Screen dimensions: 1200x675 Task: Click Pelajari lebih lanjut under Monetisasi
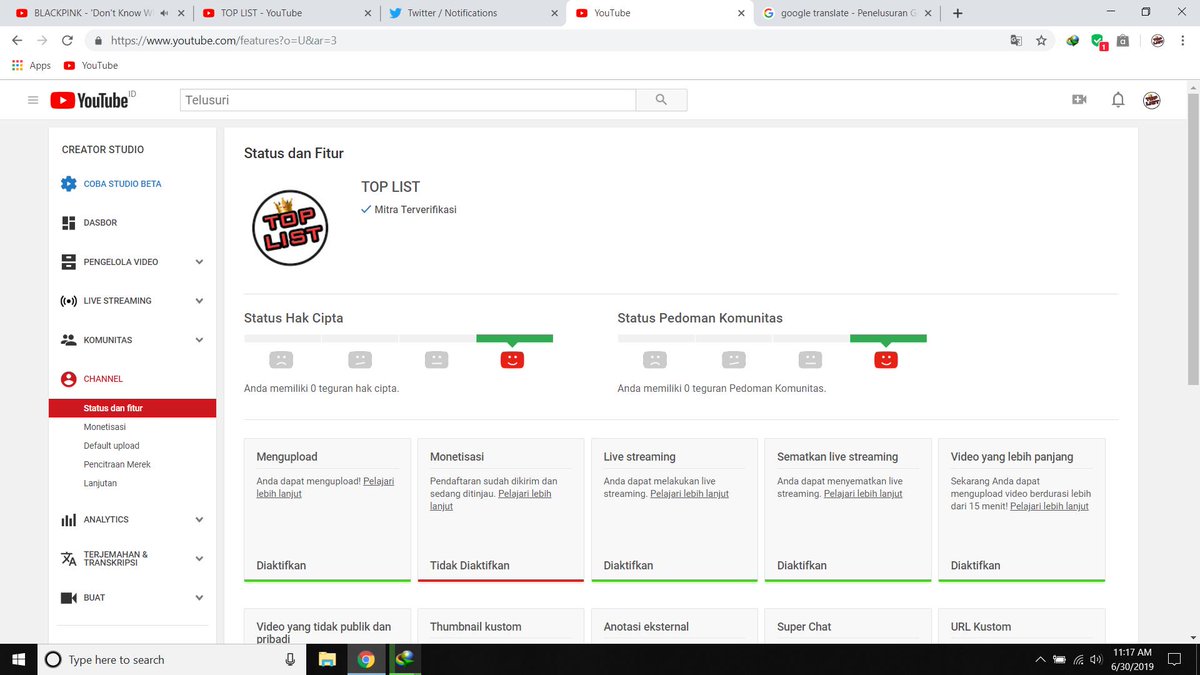click(491, 500)
